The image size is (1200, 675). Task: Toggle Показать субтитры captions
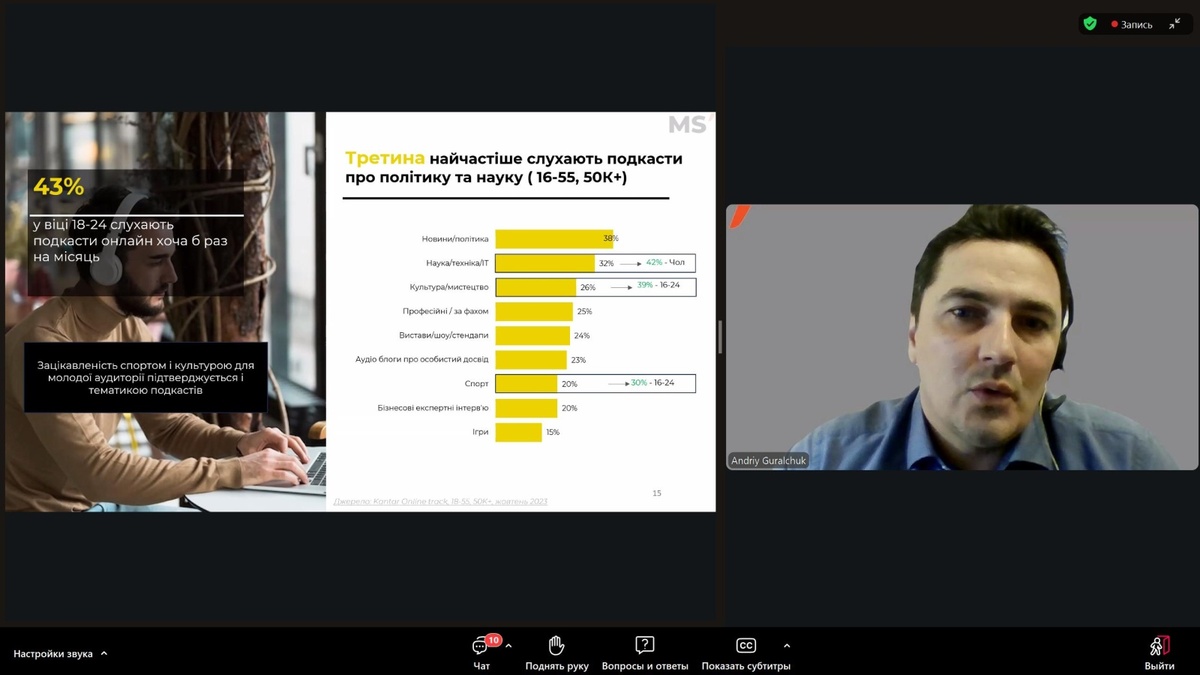pyautogui.click(x=746, y=652)
